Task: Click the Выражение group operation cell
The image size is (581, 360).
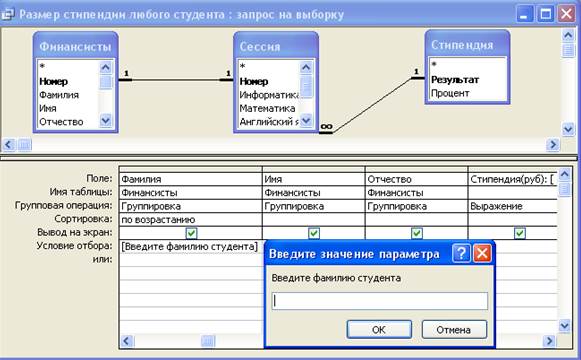Action: pos(513,206)
